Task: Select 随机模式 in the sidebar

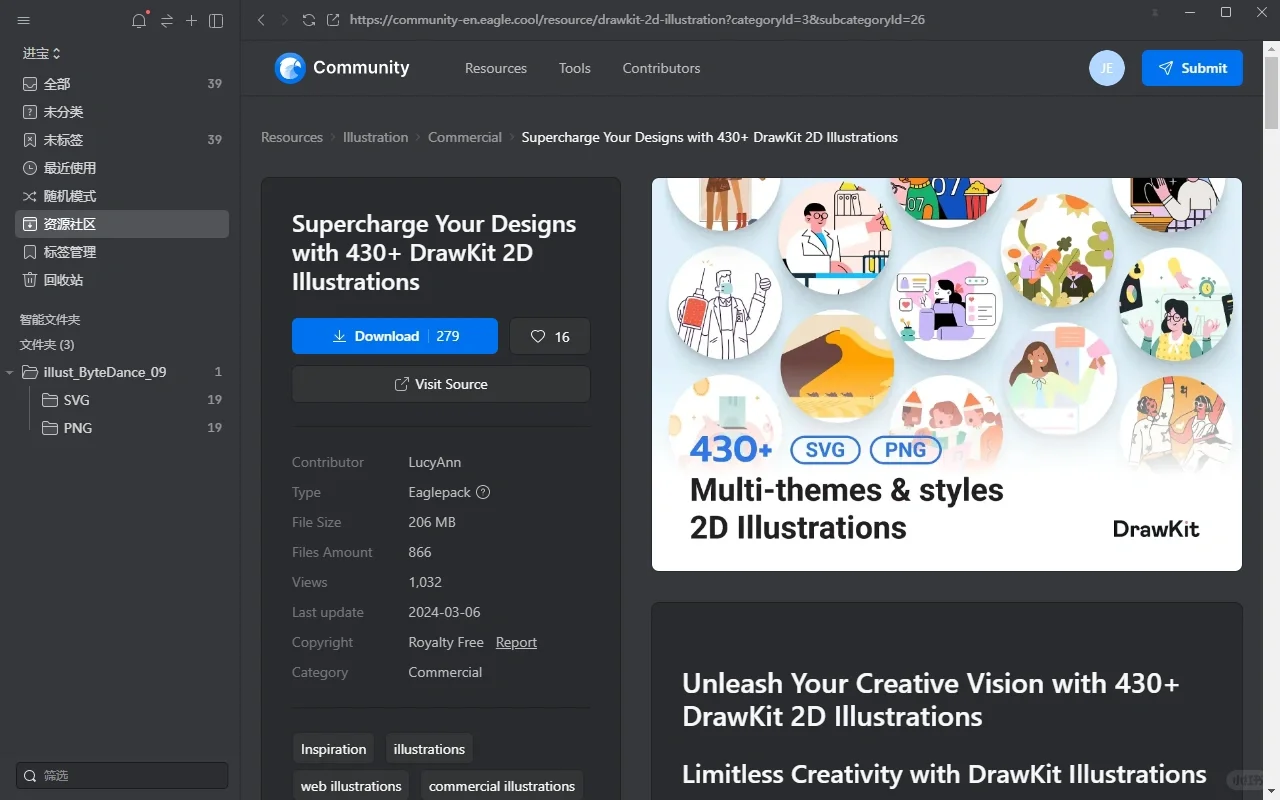Action: (x=122, y=196)
